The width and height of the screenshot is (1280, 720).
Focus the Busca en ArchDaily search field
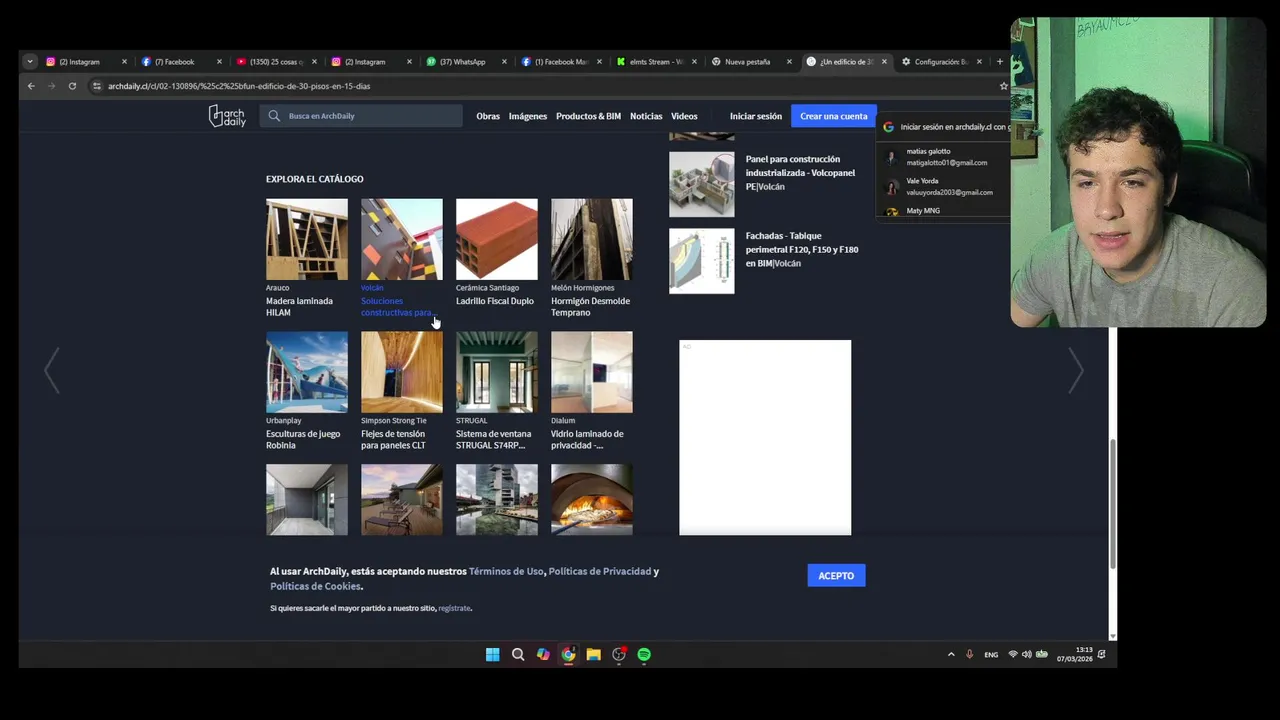point(361,116)
